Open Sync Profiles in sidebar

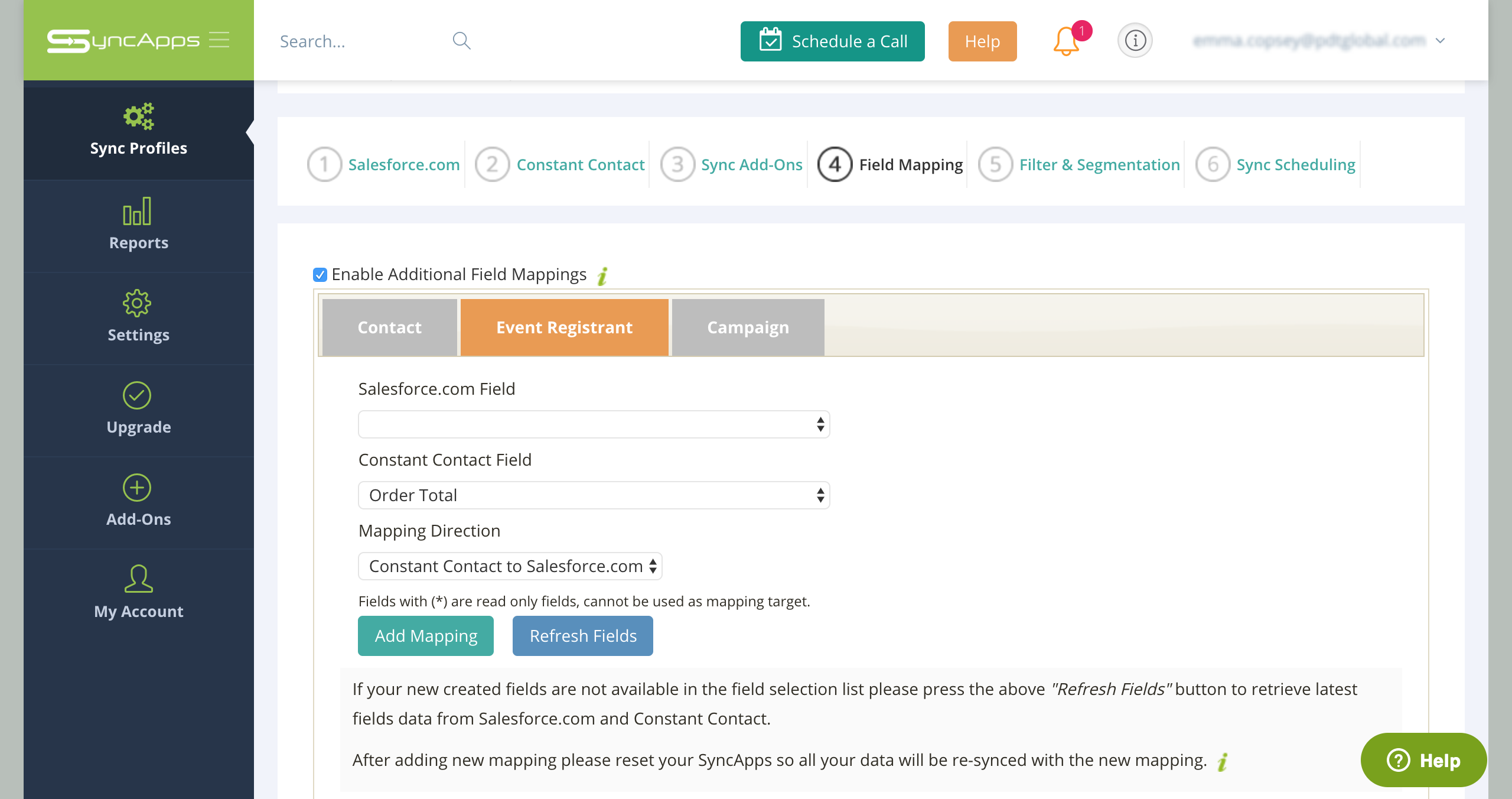(139, 134)
